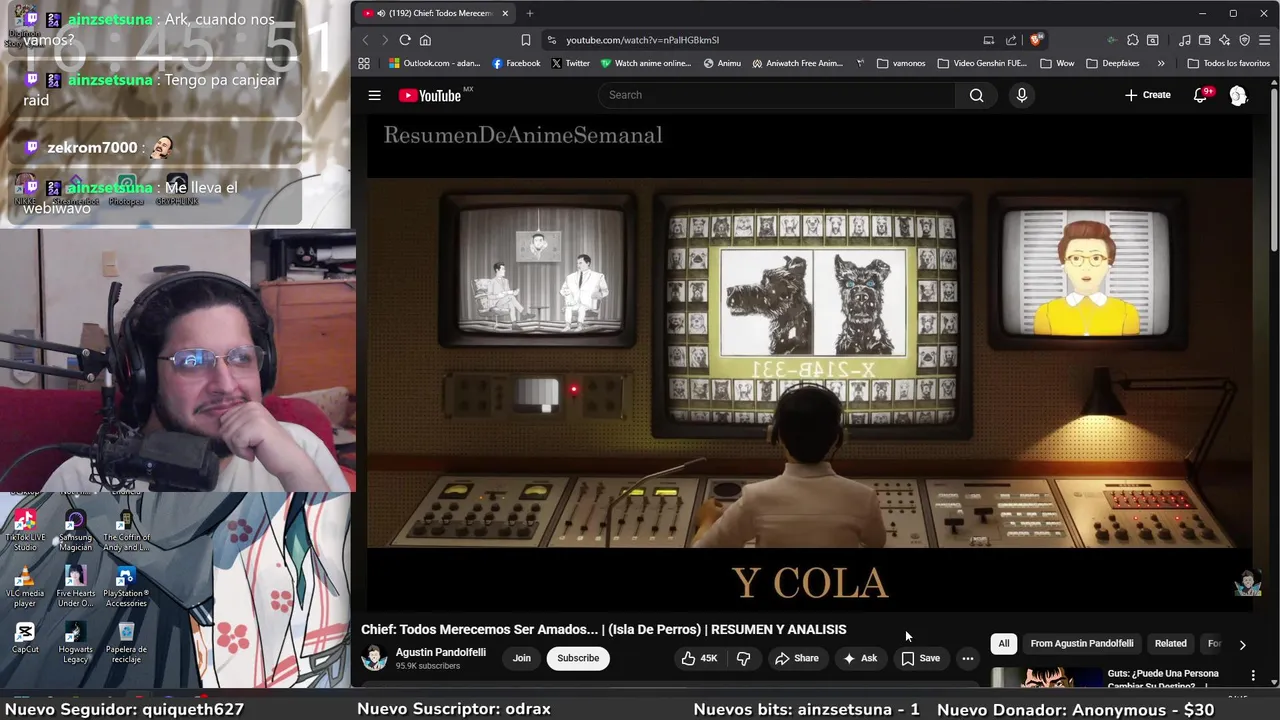
Task: Open the browser apps grid icon
Action: click(x=364, y=63)
